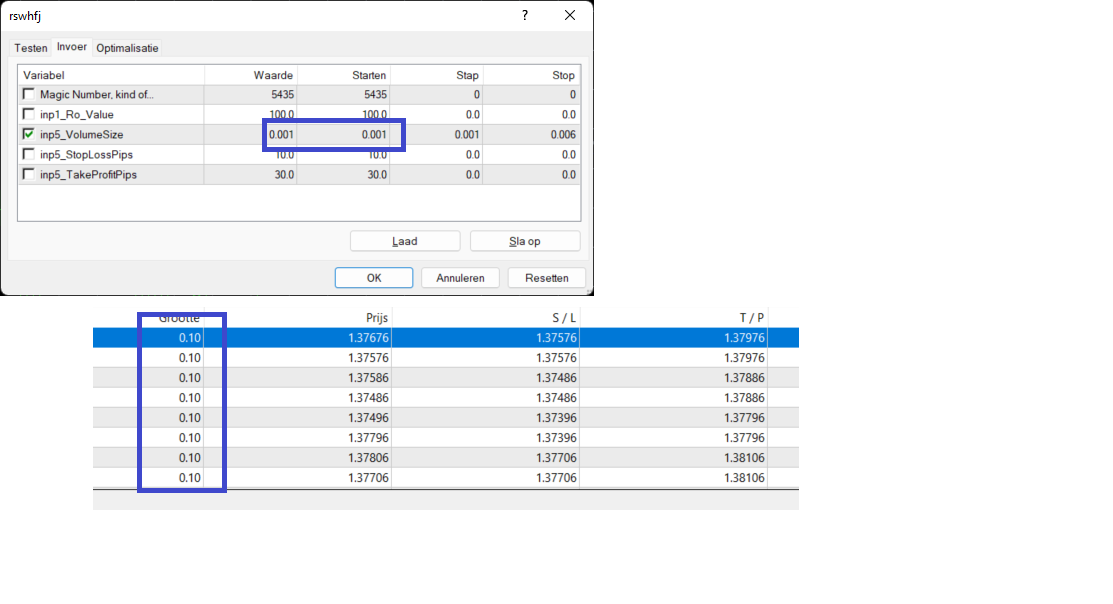Screen dimensions: 1113x604
Task: Click the Stop column header
Action: click(532, 75)
